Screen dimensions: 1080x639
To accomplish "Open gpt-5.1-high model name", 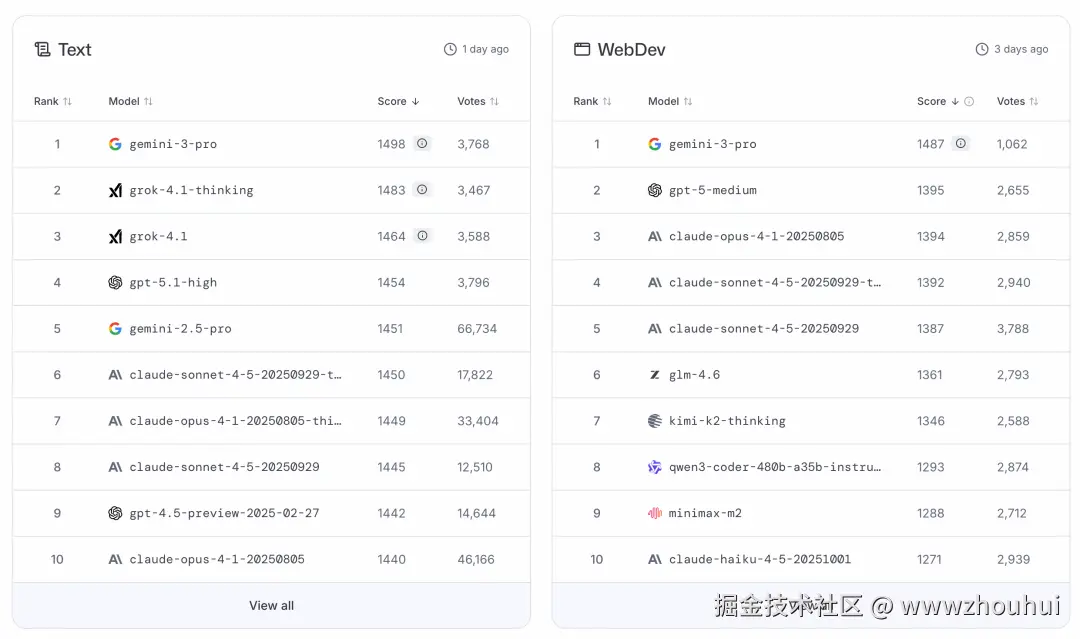I will (x=173, y=282).
